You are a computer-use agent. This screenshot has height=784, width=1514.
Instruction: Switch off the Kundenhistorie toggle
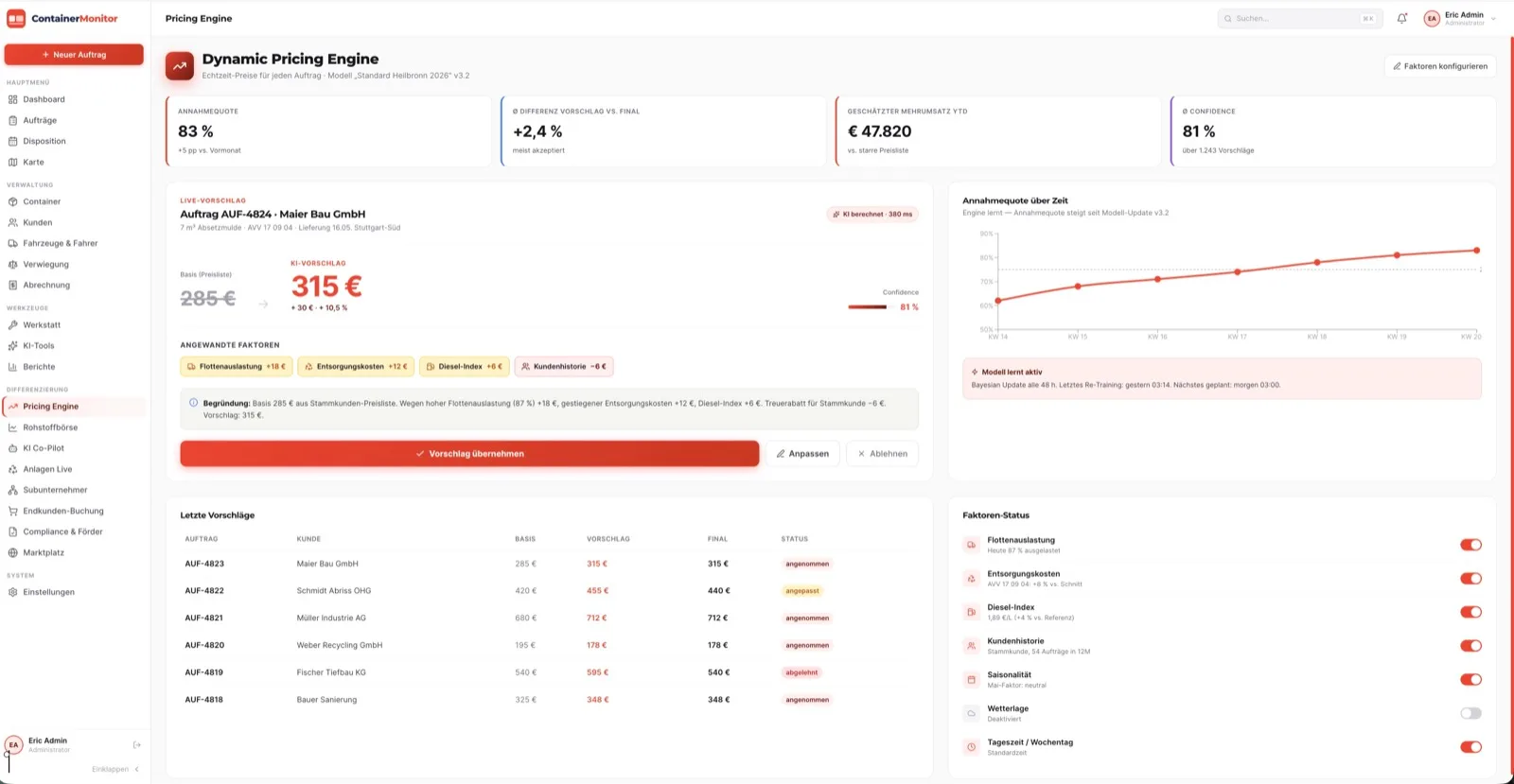pyautogui.click(x=1470, y=646)
